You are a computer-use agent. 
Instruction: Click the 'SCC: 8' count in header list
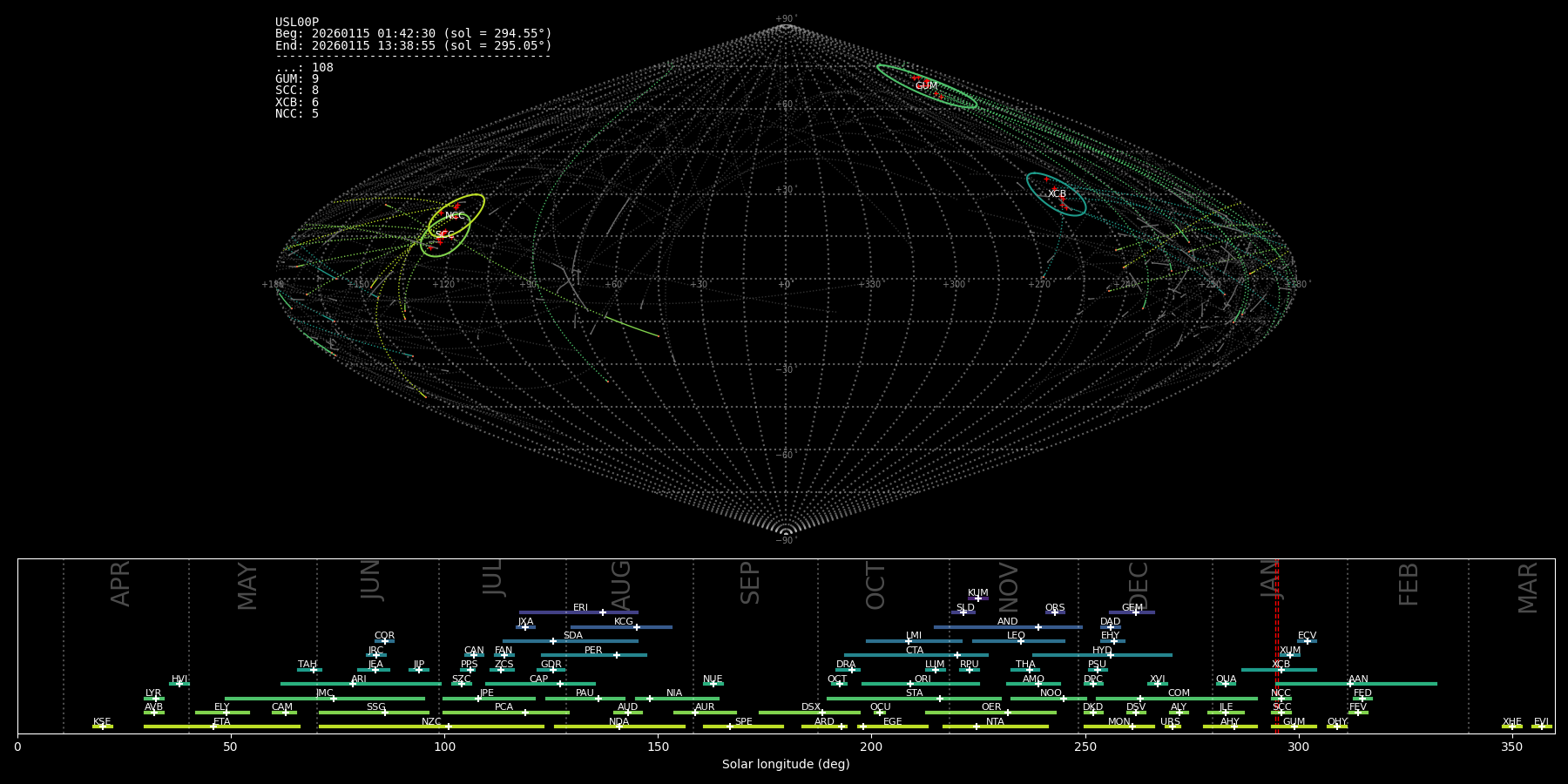[x=297, y=91]
